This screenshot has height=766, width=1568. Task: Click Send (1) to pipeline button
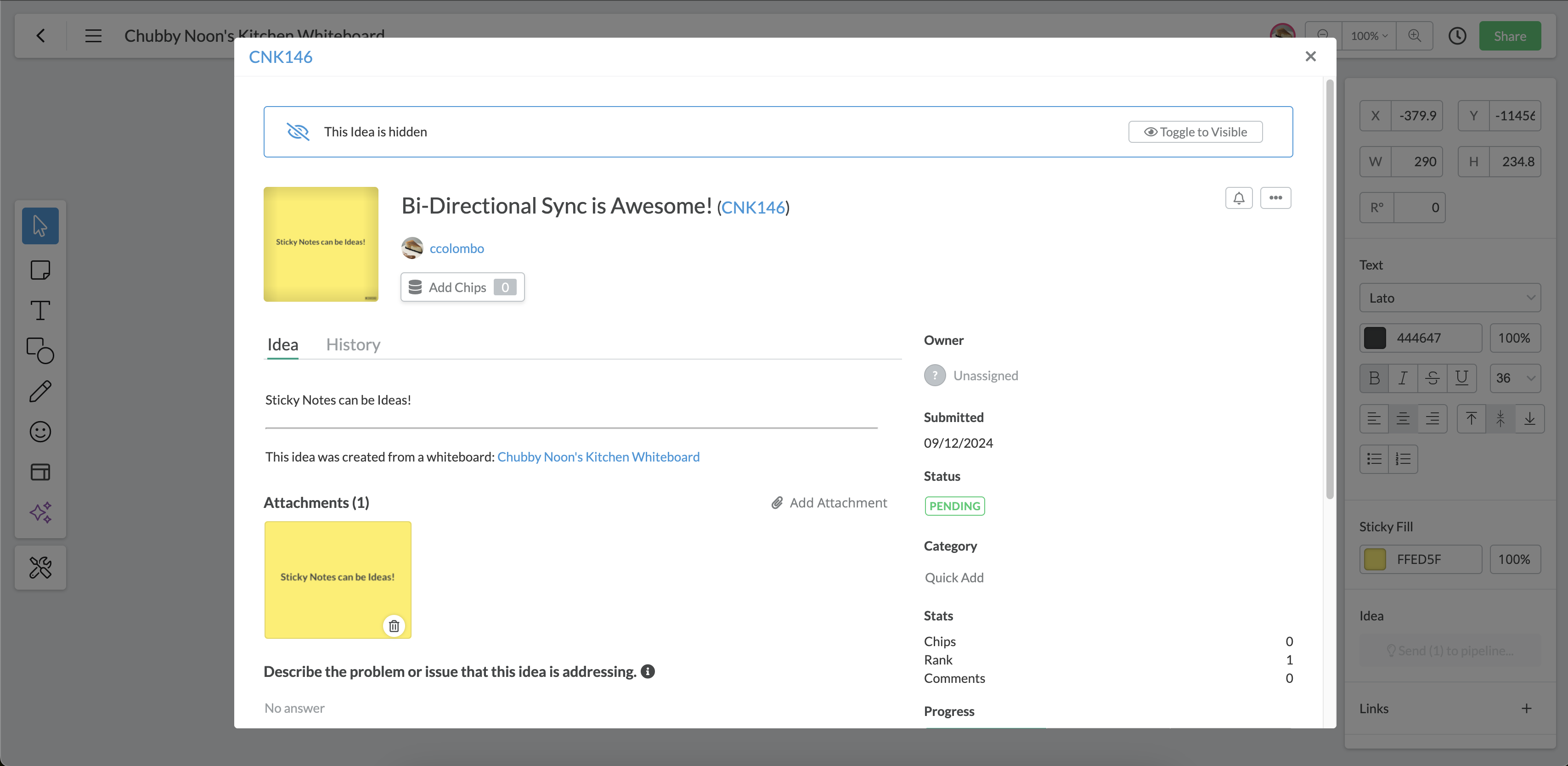coord(1450,650)
